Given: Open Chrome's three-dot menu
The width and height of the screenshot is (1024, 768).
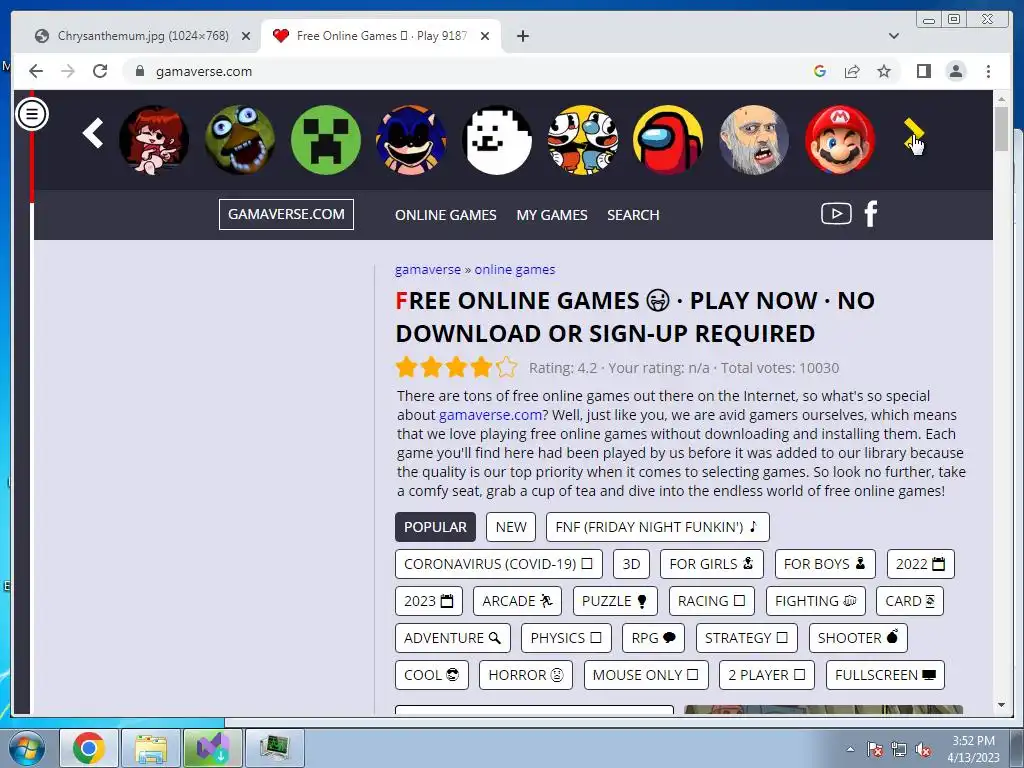Looking at the screenshot, I should 988,71.
